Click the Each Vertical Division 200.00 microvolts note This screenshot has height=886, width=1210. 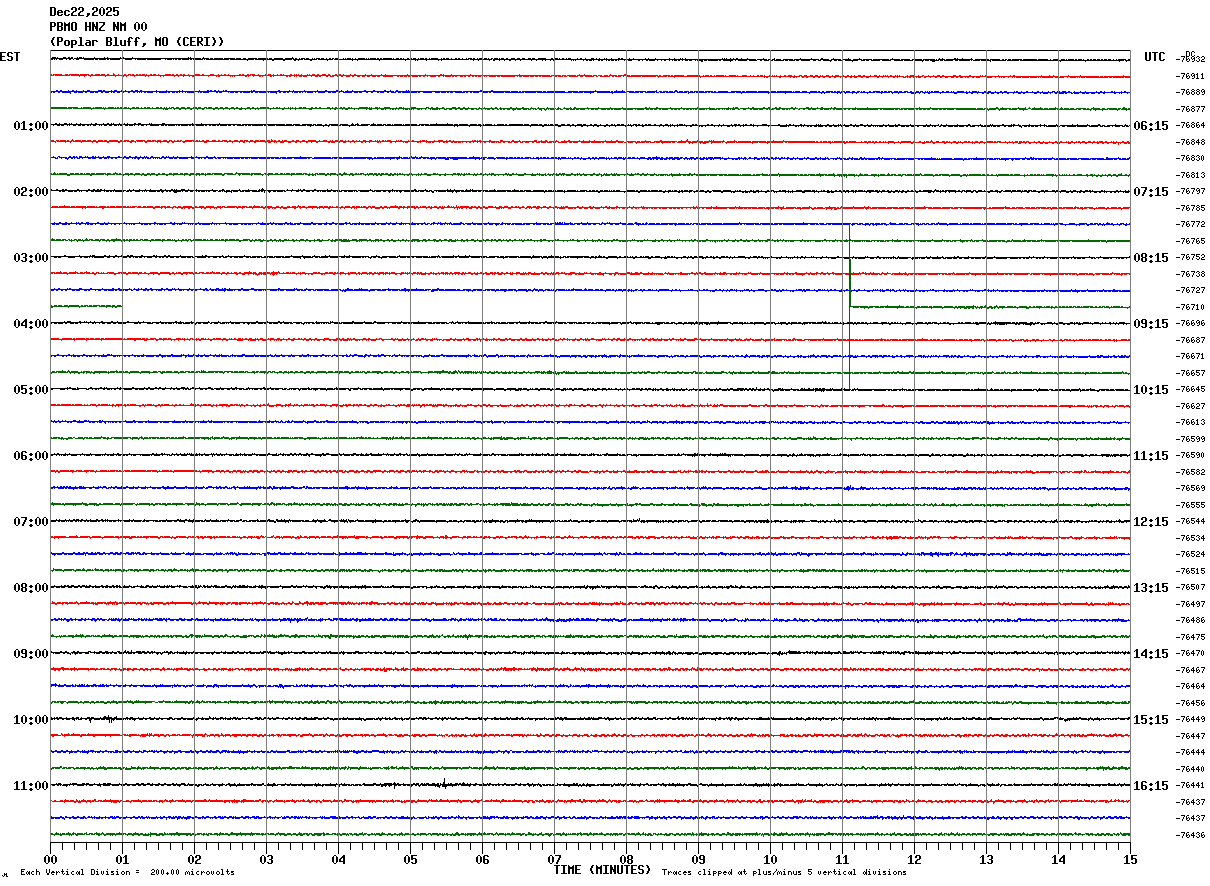[127, 873]
